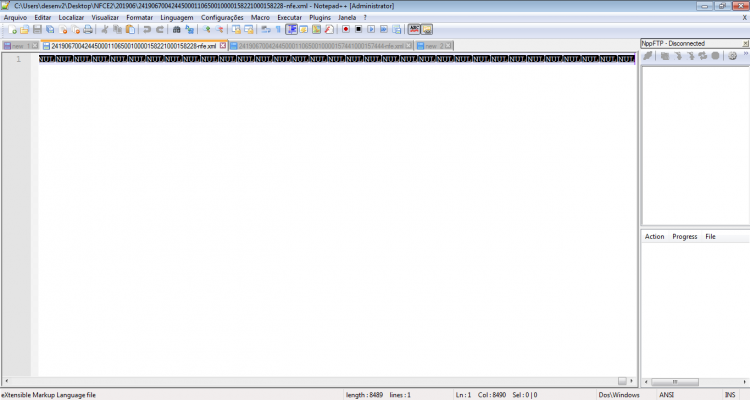This screenshot has height=400, width=750.
Task: Toggle synchronize vertical scrolling icon
Action: pos(236,30)
